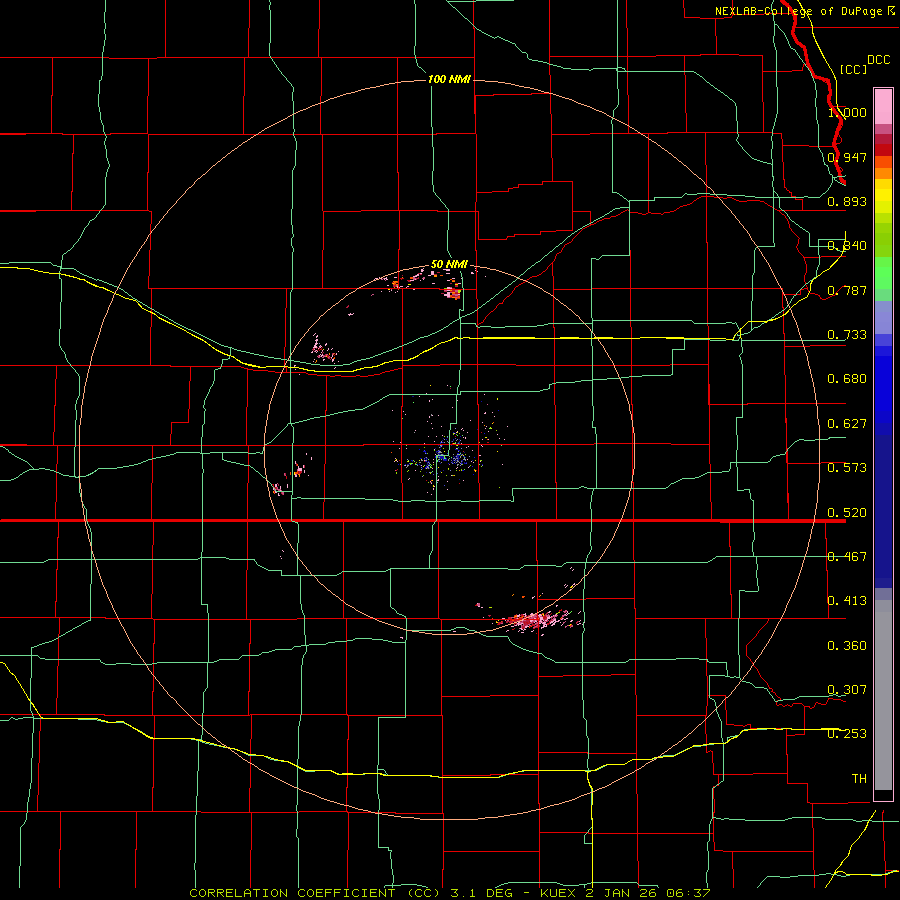
Task: Click the KUEX radar site identifier in the caption
Action: (x=557, y=893)
